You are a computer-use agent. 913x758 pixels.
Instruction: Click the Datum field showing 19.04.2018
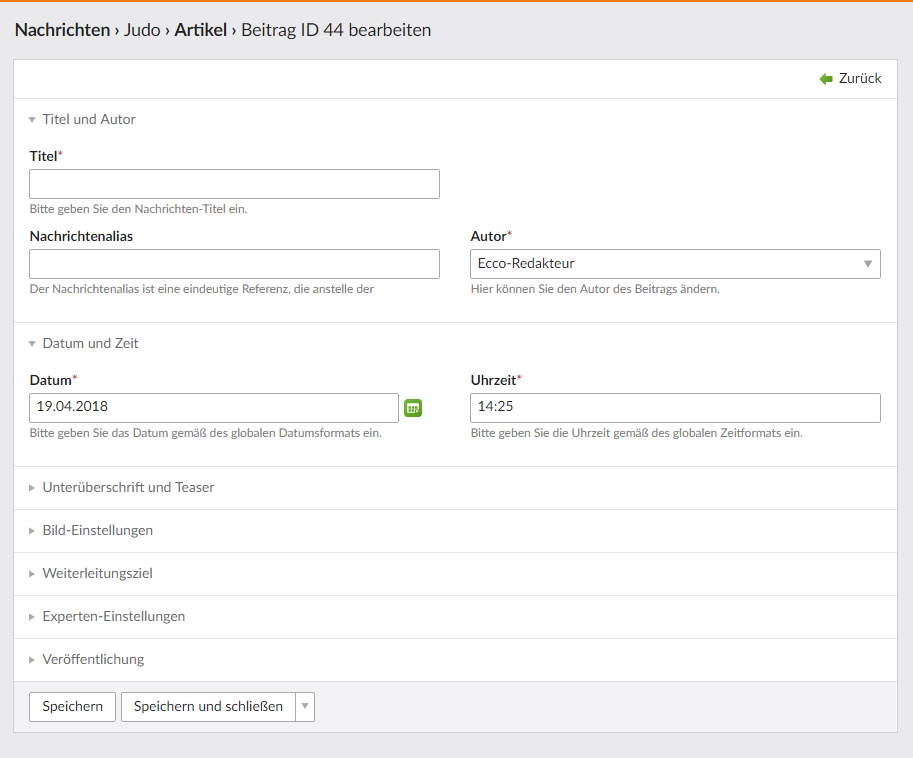click(214, 408)
